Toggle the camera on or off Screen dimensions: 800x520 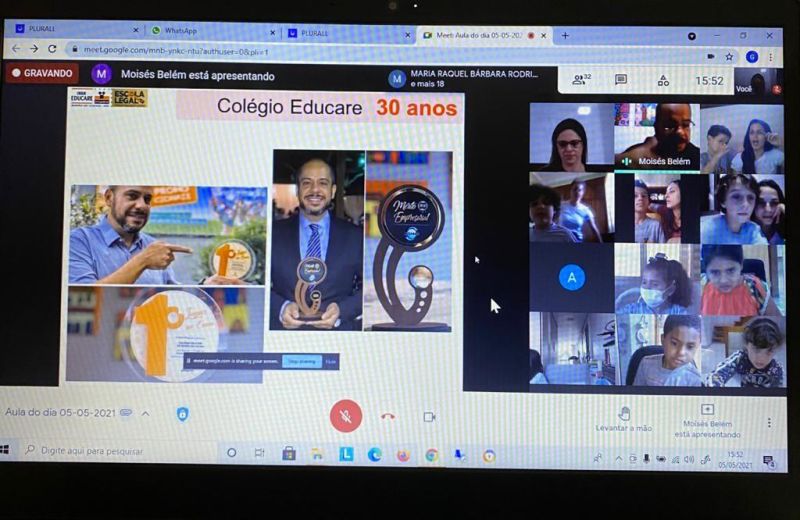click(x=429, y=417)
